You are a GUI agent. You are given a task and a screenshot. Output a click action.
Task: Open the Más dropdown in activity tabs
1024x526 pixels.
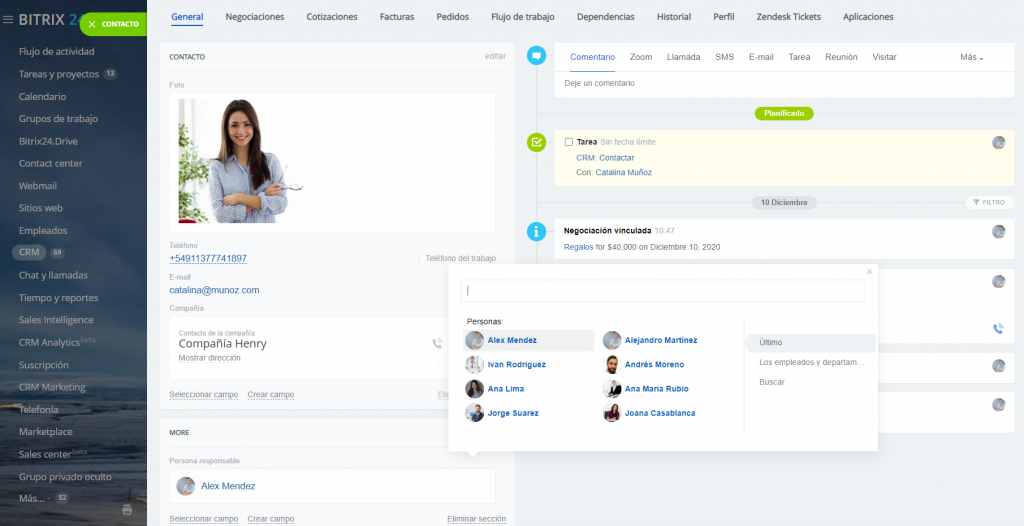point(971,57)
